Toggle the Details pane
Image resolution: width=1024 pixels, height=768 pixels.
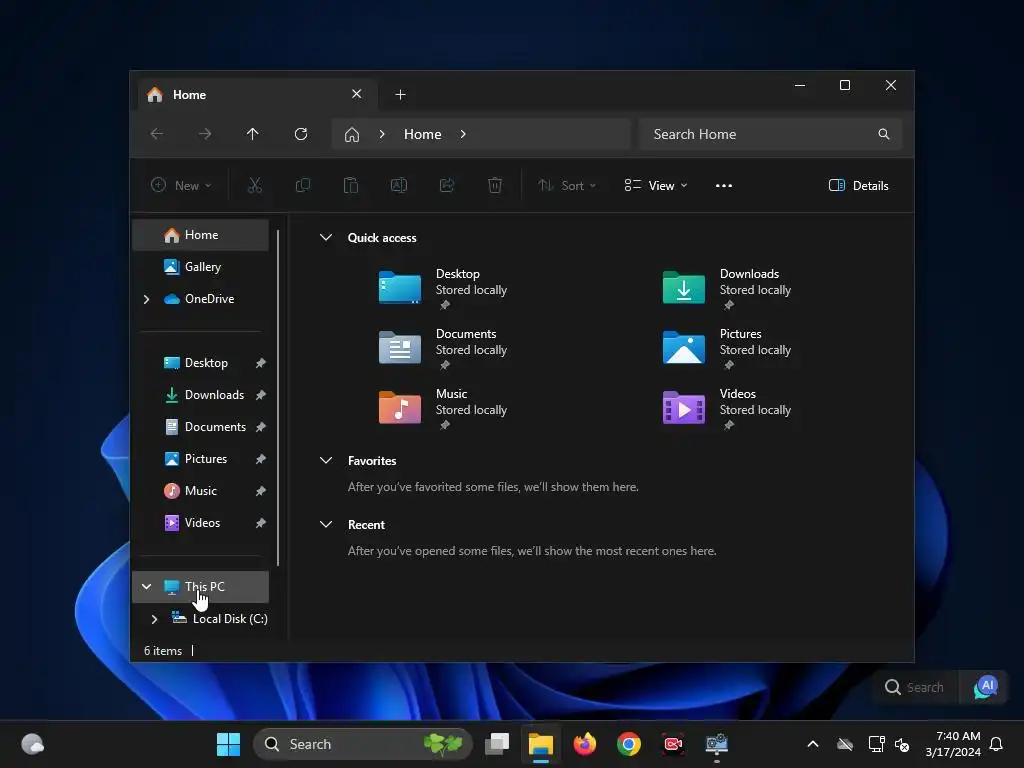pyautogui.click(x=858, y=185)
